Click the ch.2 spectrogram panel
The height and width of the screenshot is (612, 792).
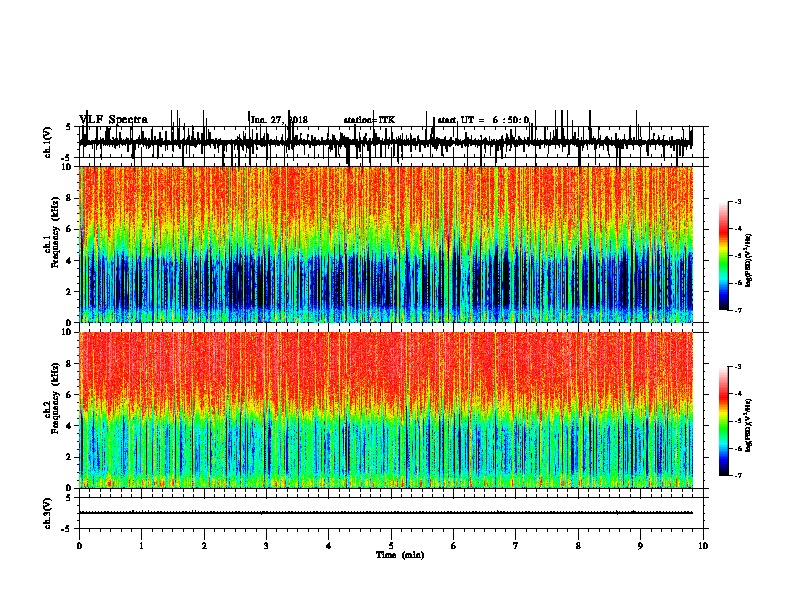[x=386, y=410]
